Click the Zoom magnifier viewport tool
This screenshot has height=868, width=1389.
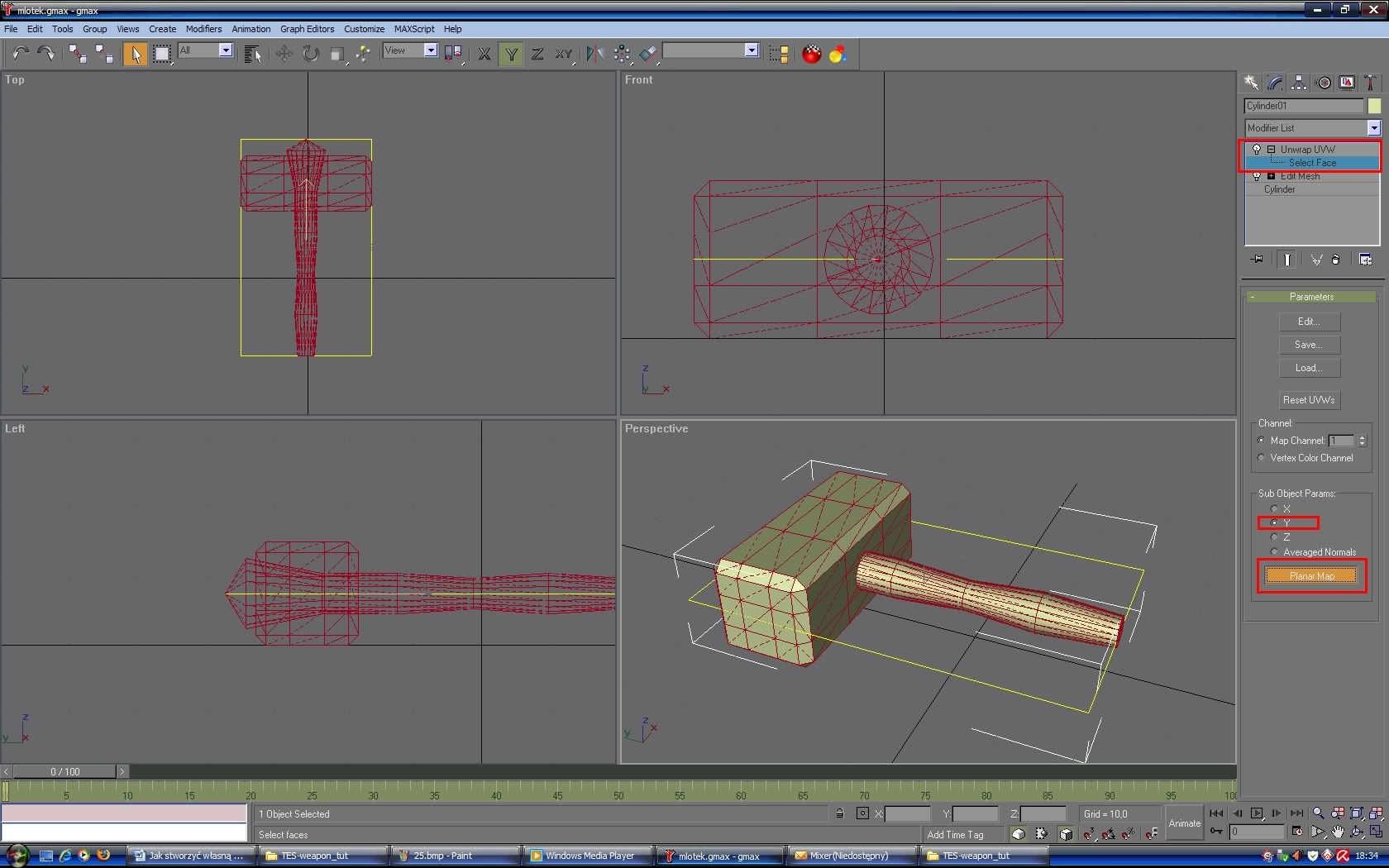click(1318, 813)
